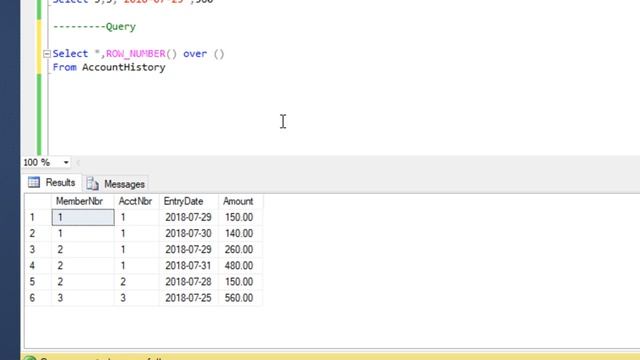Select the MemberNbr column header
The image size is (640, 360).
[x=82, y=201]
